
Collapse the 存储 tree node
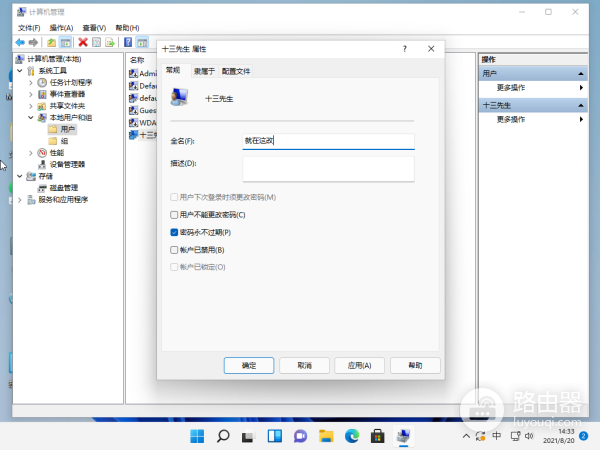coord(20,176)
